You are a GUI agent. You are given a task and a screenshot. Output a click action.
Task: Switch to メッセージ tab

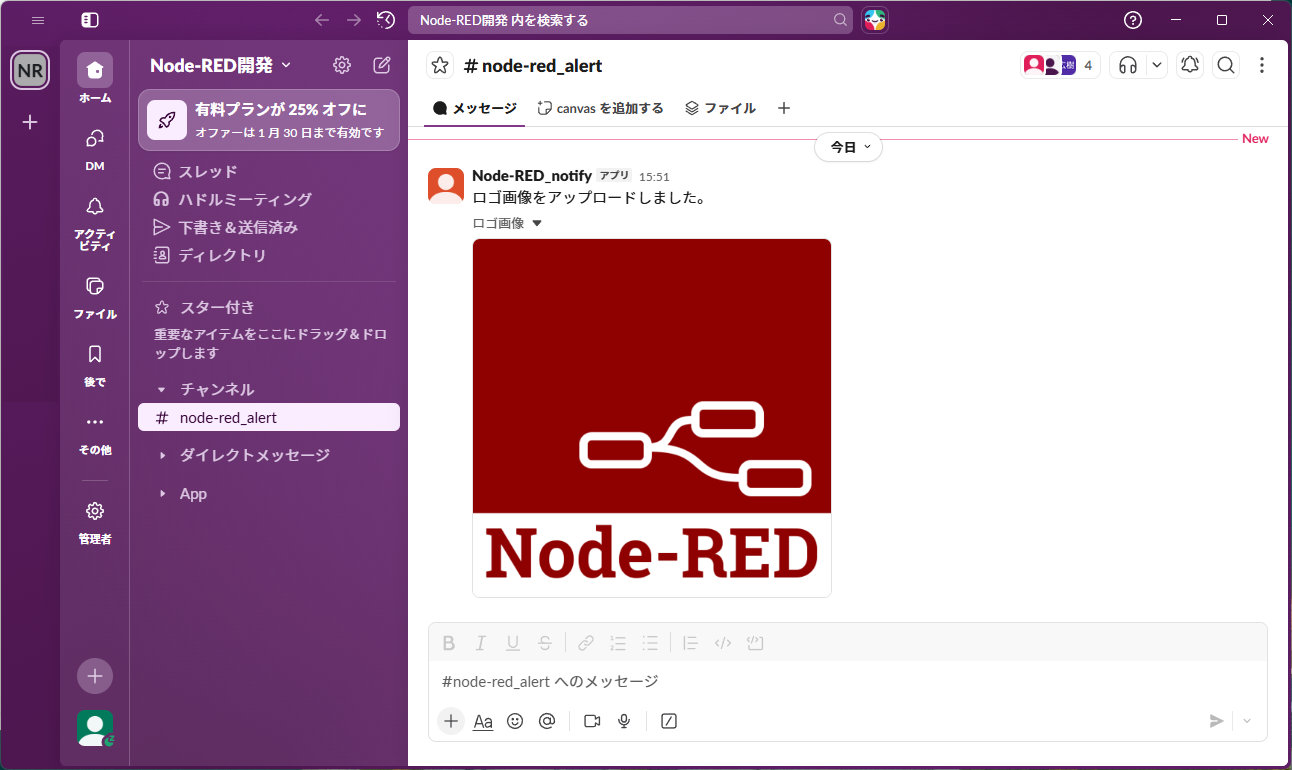[x=474, y=108]
